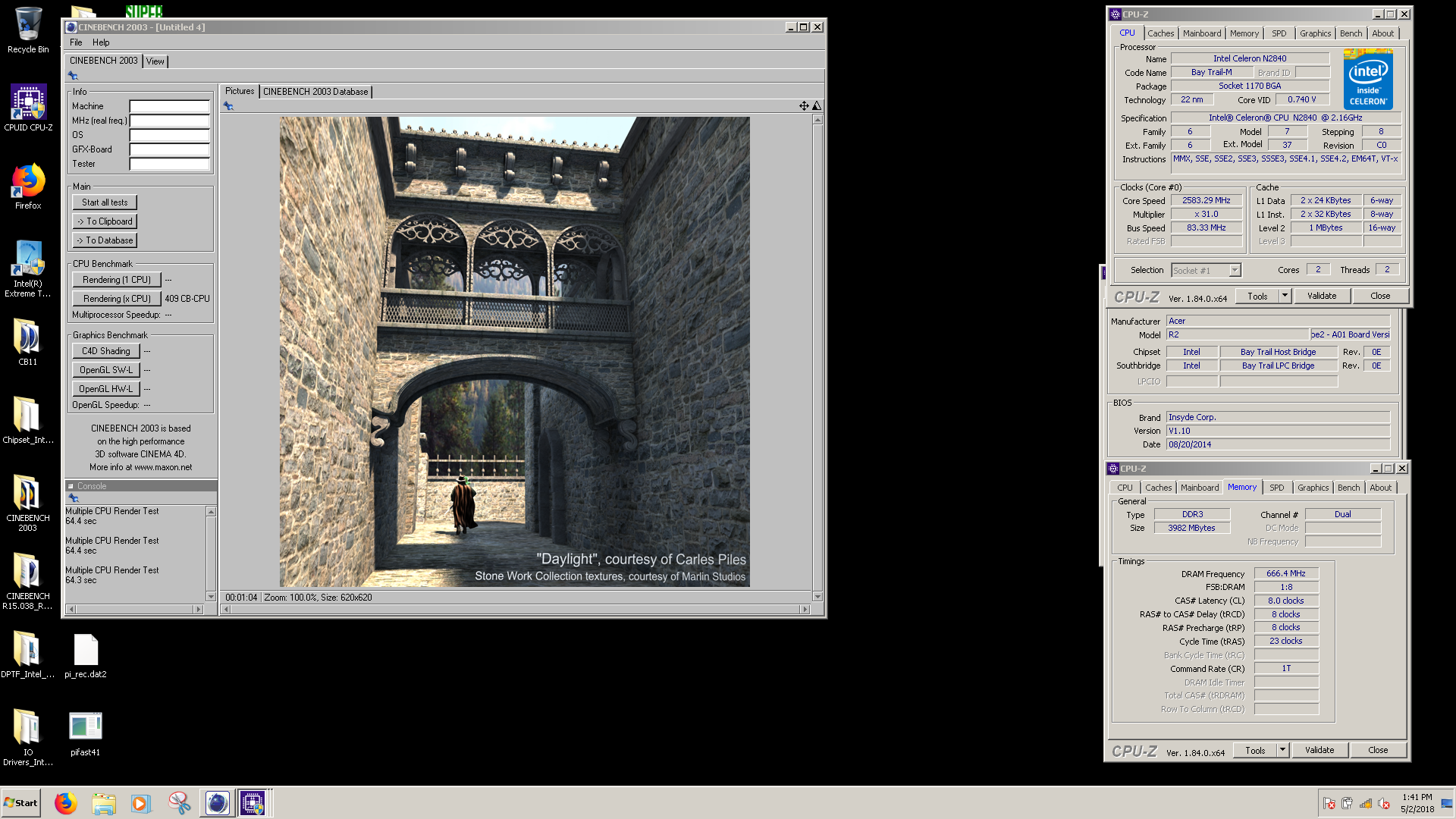This screenshot has height=819, width=1456.
Task: Select the DPTF_Intel folder on desktop
Action: tap(28, 655)
